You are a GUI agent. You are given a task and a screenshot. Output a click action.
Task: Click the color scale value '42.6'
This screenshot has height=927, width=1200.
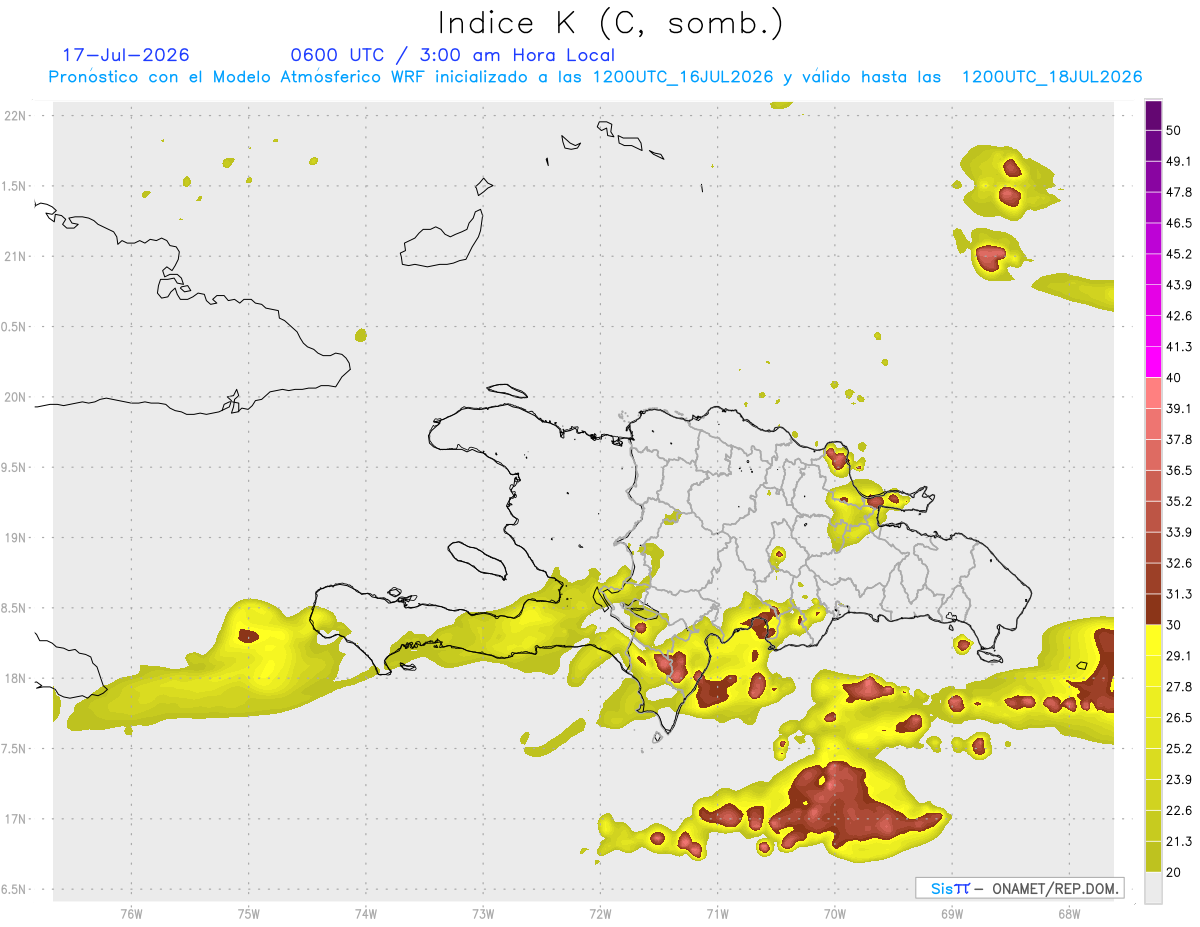[x=1179, y=316]
